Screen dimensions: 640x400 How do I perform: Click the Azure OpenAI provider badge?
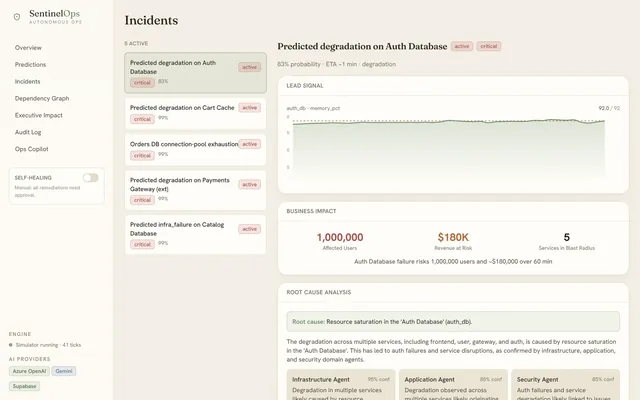click(x=29, y=371)
